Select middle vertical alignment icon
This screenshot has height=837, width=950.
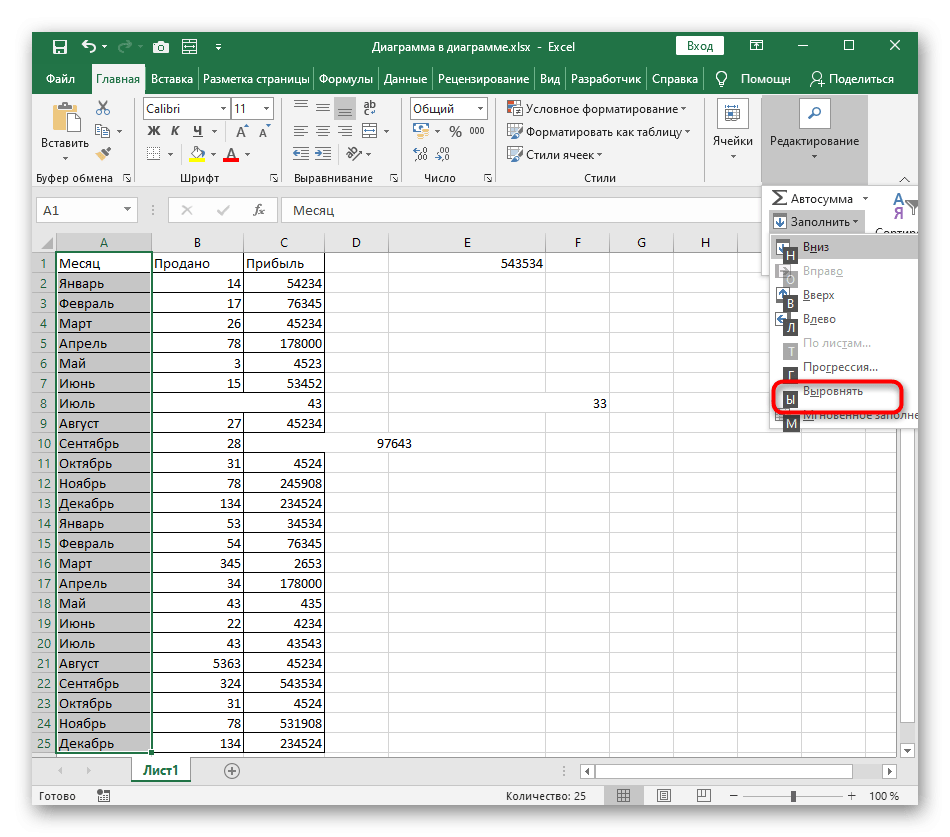(x=323, y=109)
